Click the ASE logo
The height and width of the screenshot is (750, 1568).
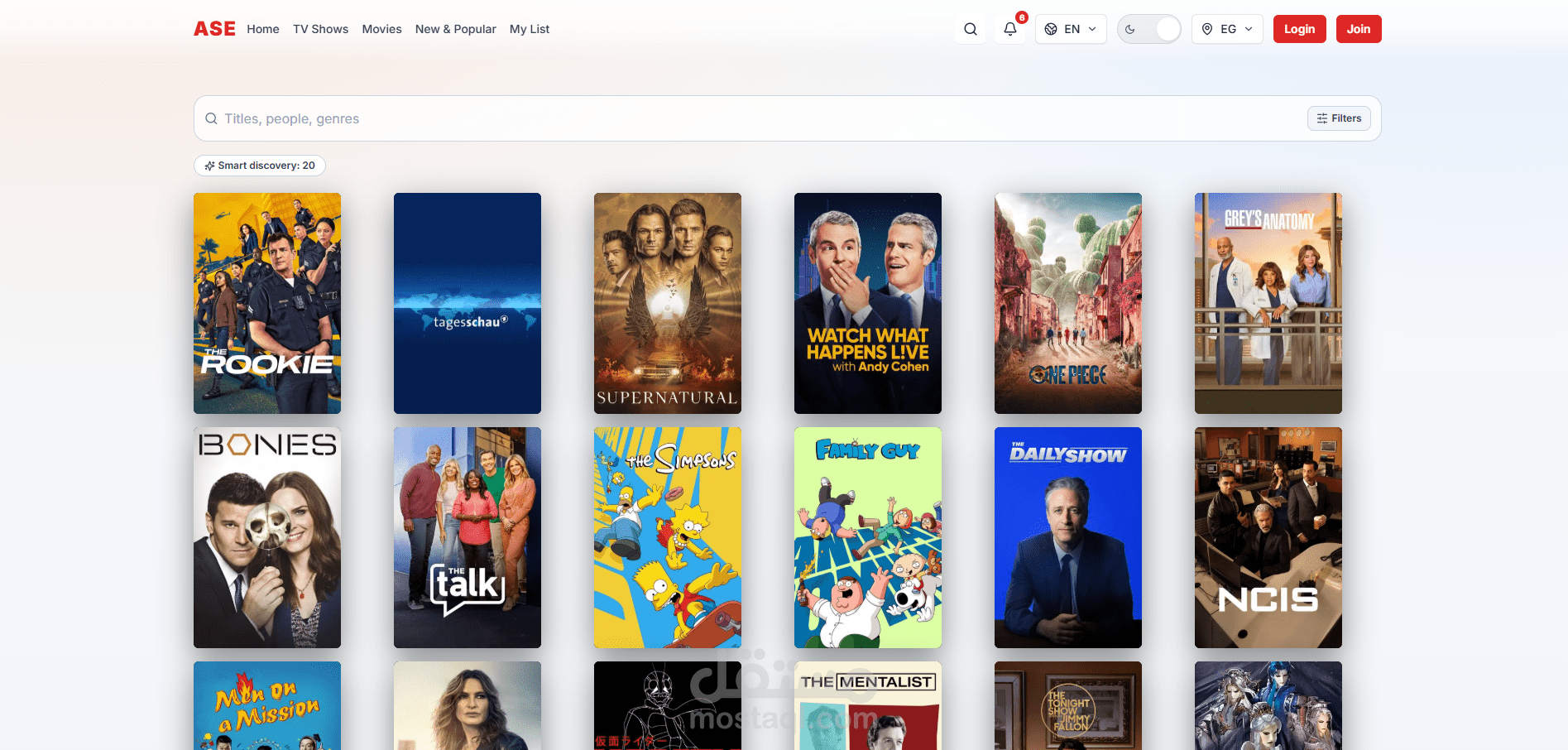pyautogui.click(x=214, y=29)
